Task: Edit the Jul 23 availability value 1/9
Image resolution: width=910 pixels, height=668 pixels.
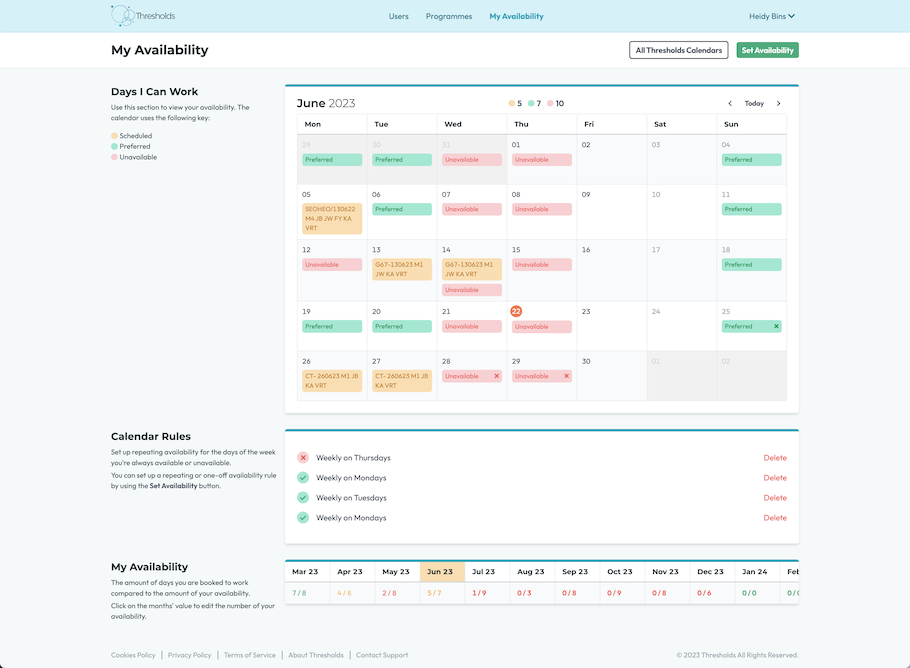Action: [479, 593]
